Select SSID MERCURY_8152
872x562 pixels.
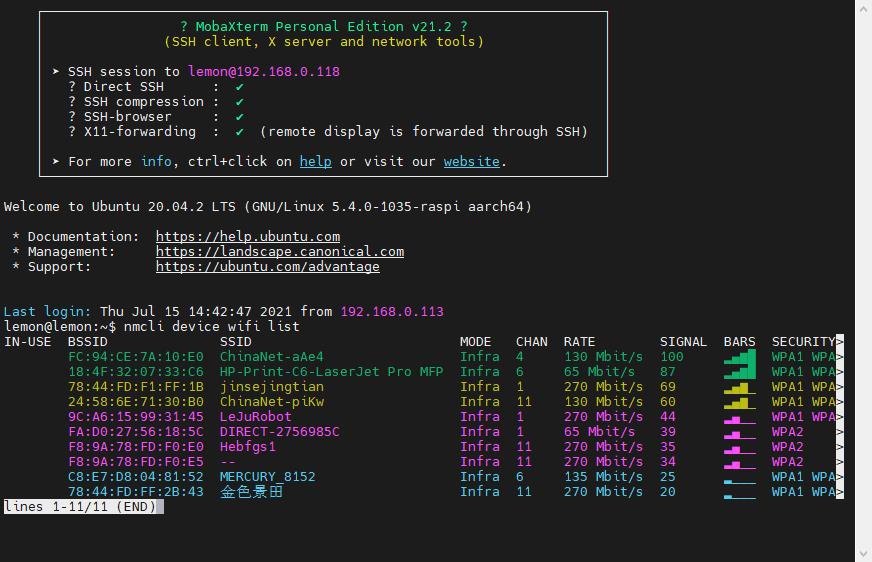point(267,476)
